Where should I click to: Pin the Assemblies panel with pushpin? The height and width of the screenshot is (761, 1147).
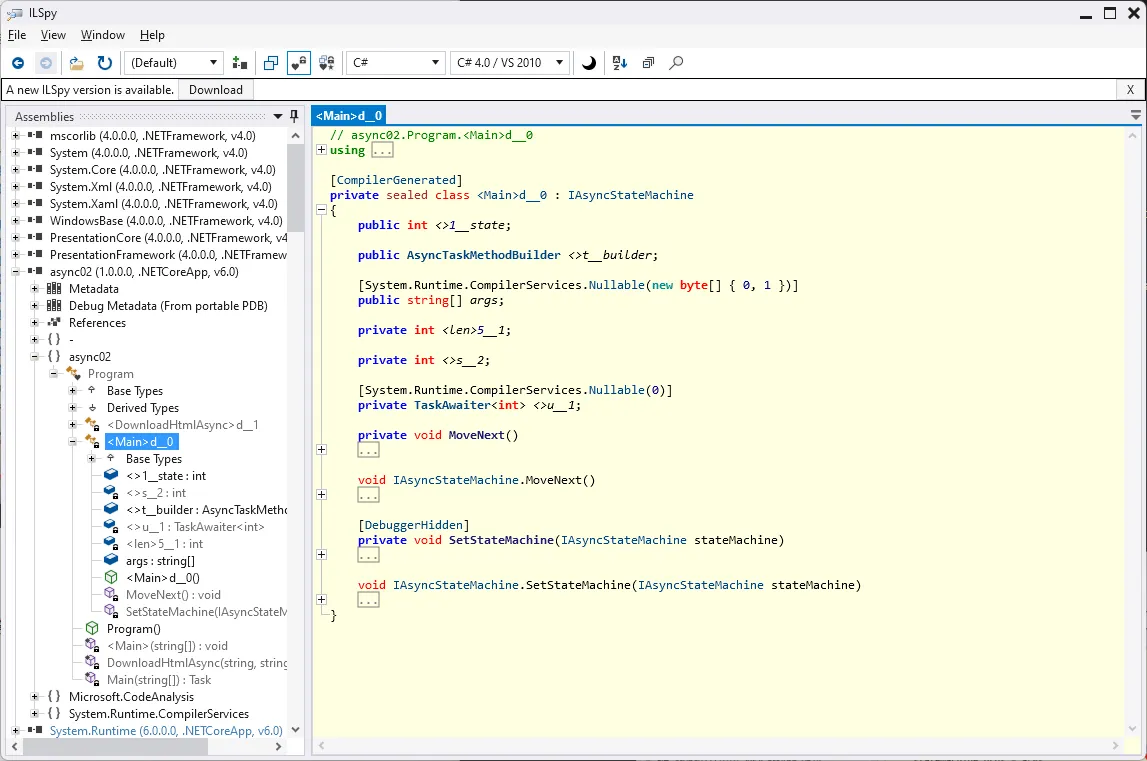tap(294, 116)
